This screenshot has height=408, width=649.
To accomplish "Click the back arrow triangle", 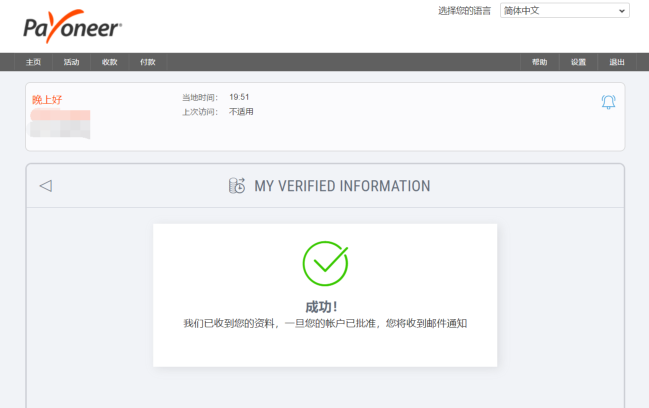I will 45,186.
